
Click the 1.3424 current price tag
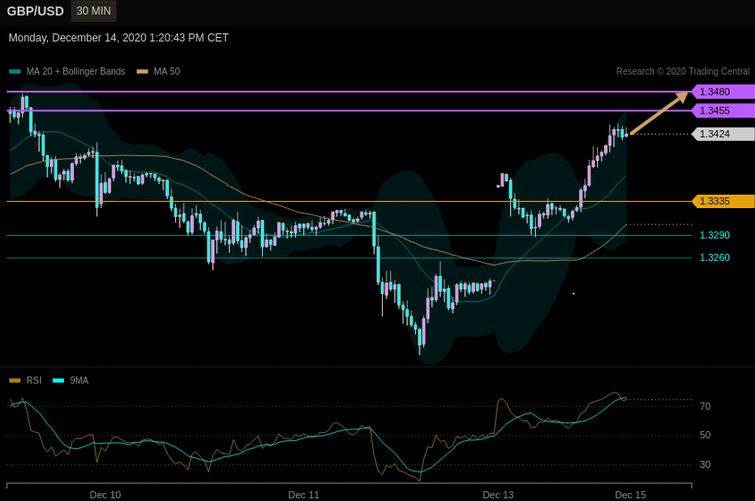click(723, 134)
